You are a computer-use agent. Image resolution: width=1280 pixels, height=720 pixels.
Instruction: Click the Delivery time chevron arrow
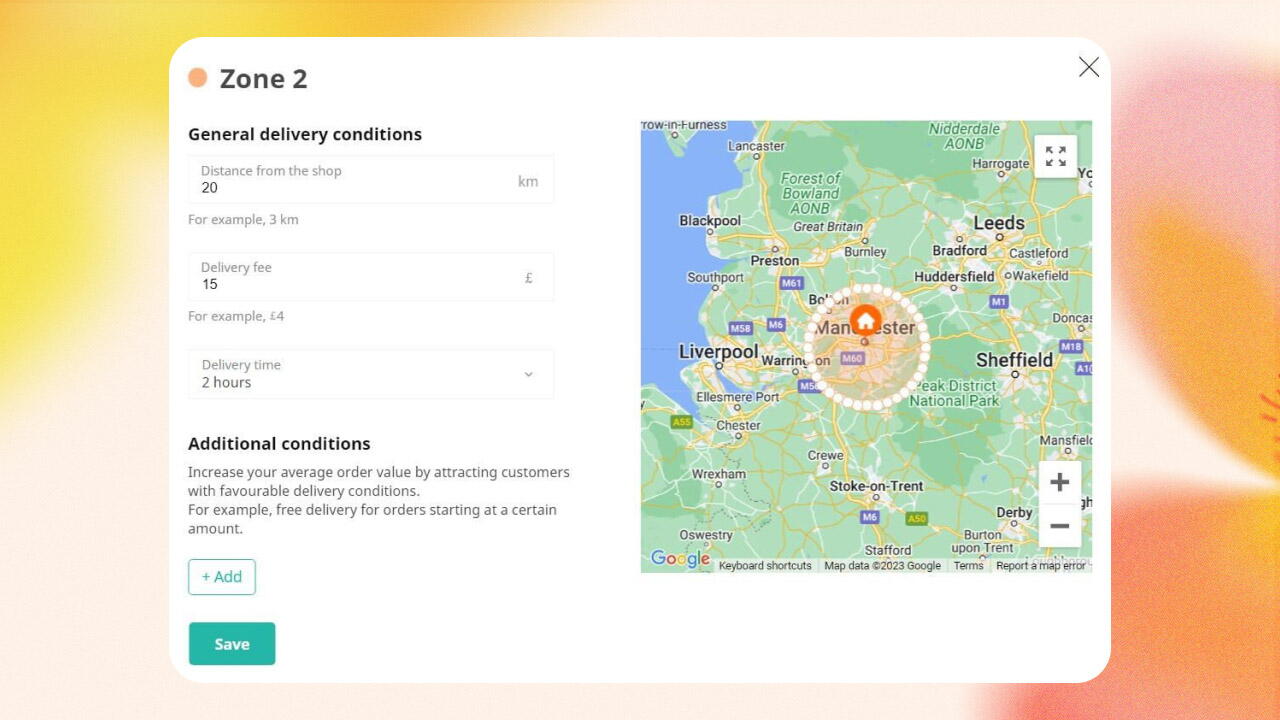[529, 374]
